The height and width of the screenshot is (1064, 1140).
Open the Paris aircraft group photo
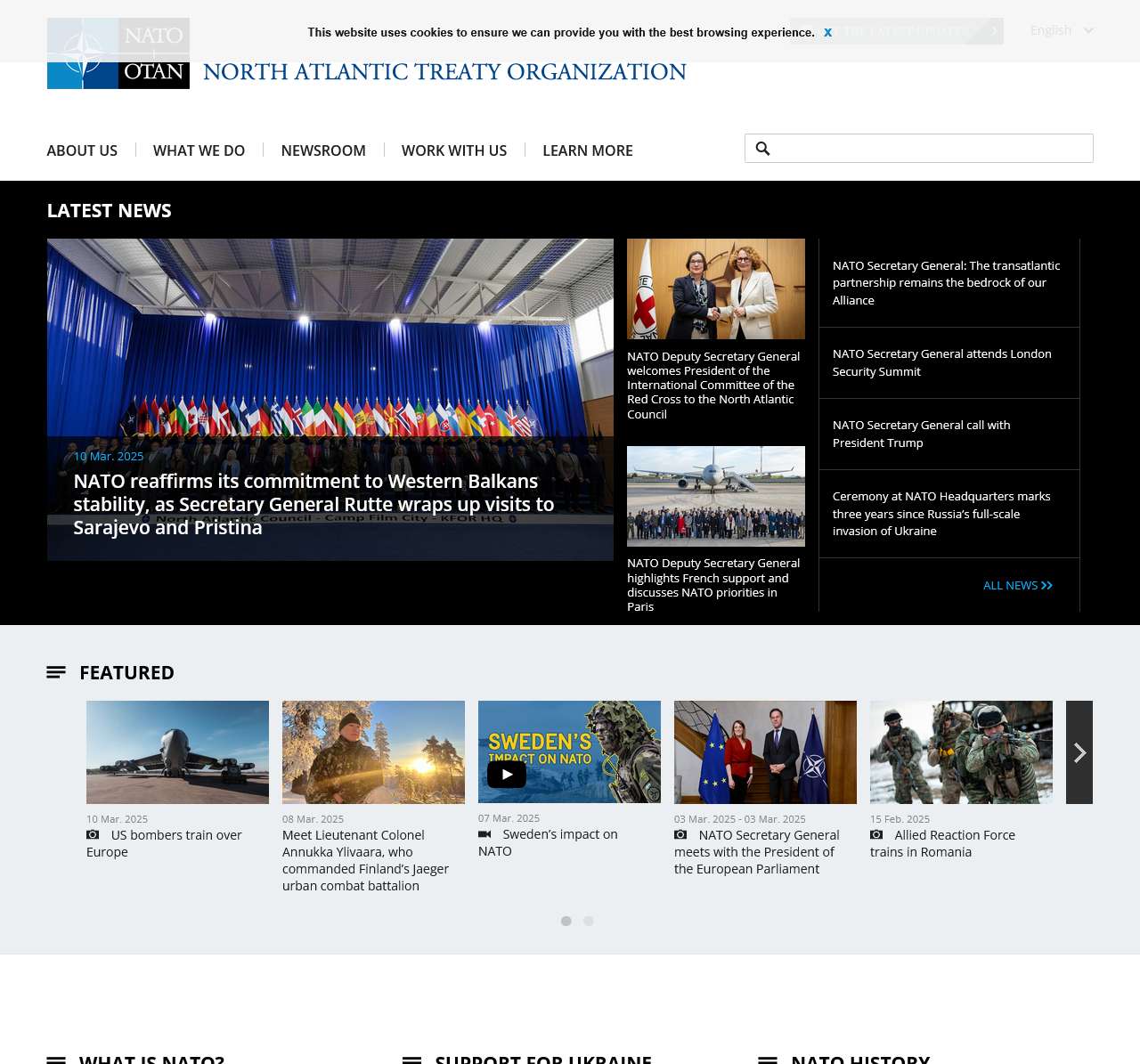click(716, 496)
